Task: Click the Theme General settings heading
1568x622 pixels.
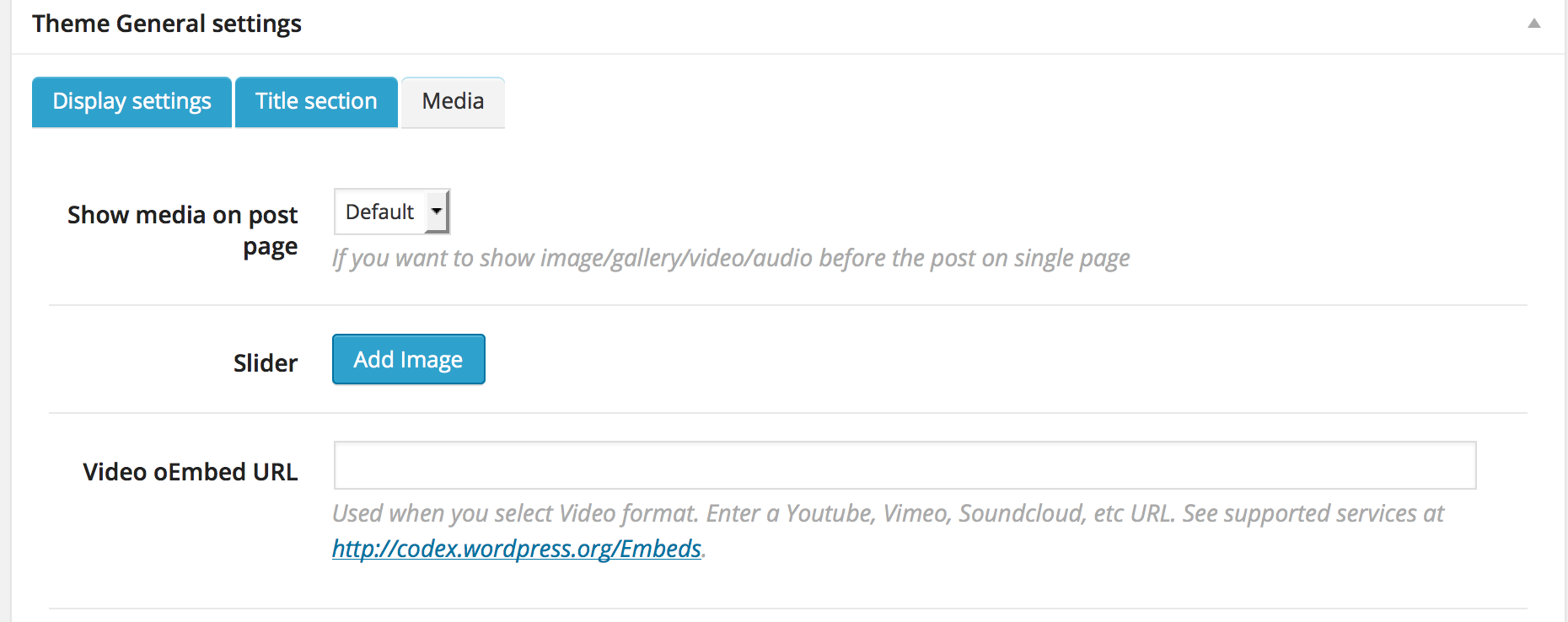Action: click(x=167, y=24)
